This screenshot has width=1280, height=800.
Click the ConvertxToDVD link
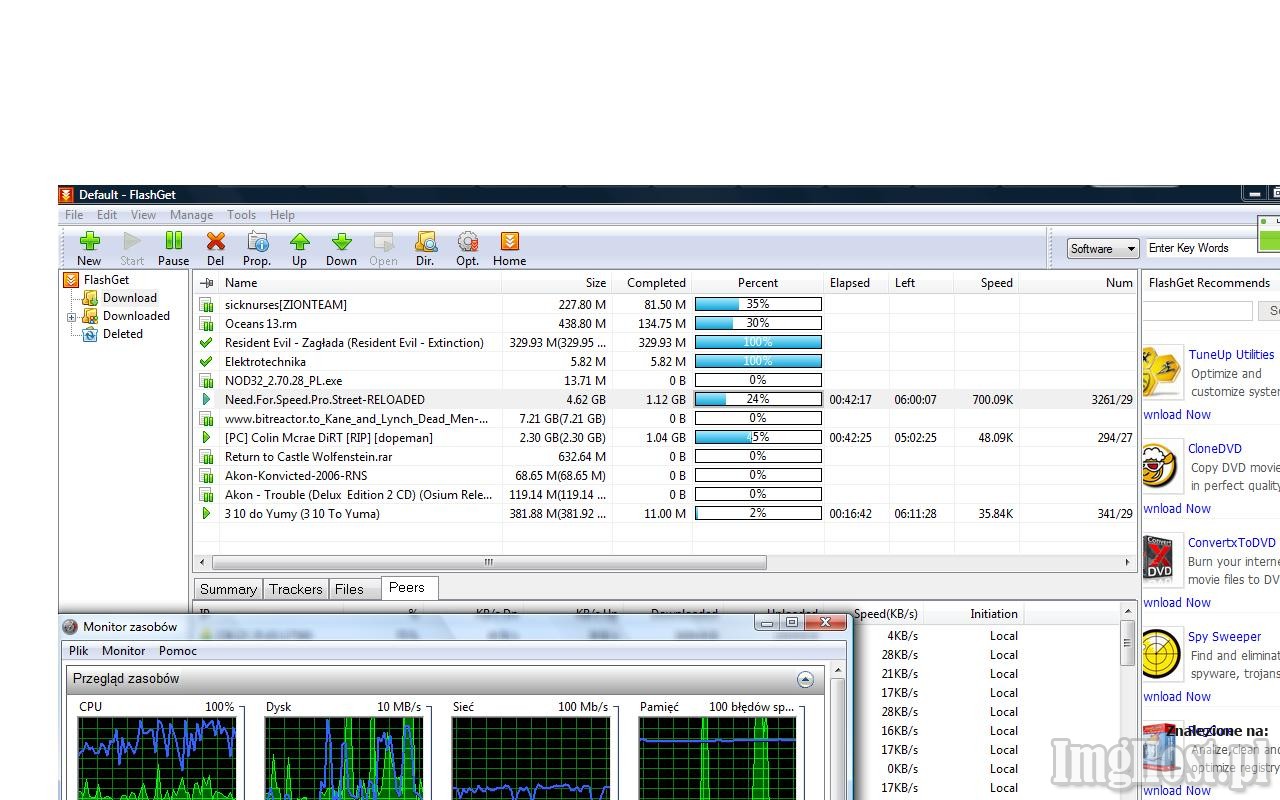tap(1231, 543)
